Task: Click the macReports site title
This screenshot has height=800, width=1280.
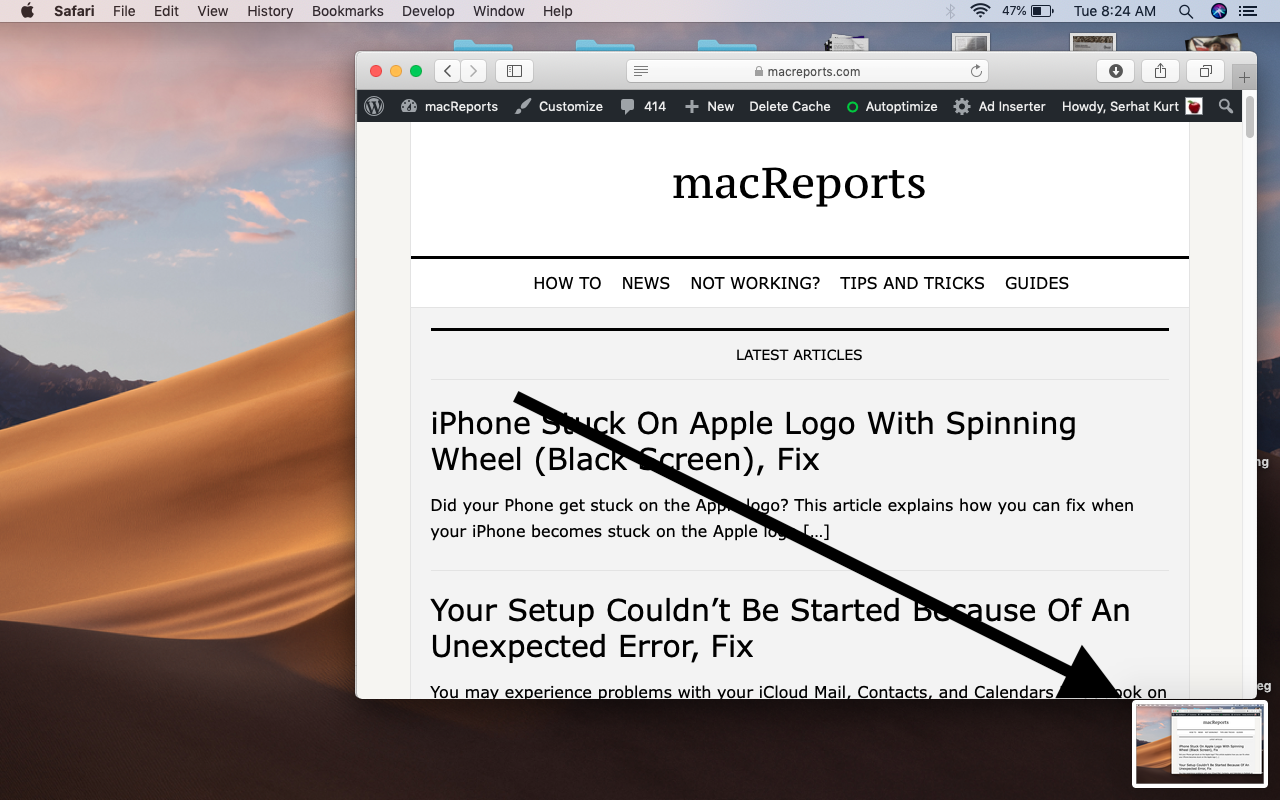Action: click(x=799, y=183)
